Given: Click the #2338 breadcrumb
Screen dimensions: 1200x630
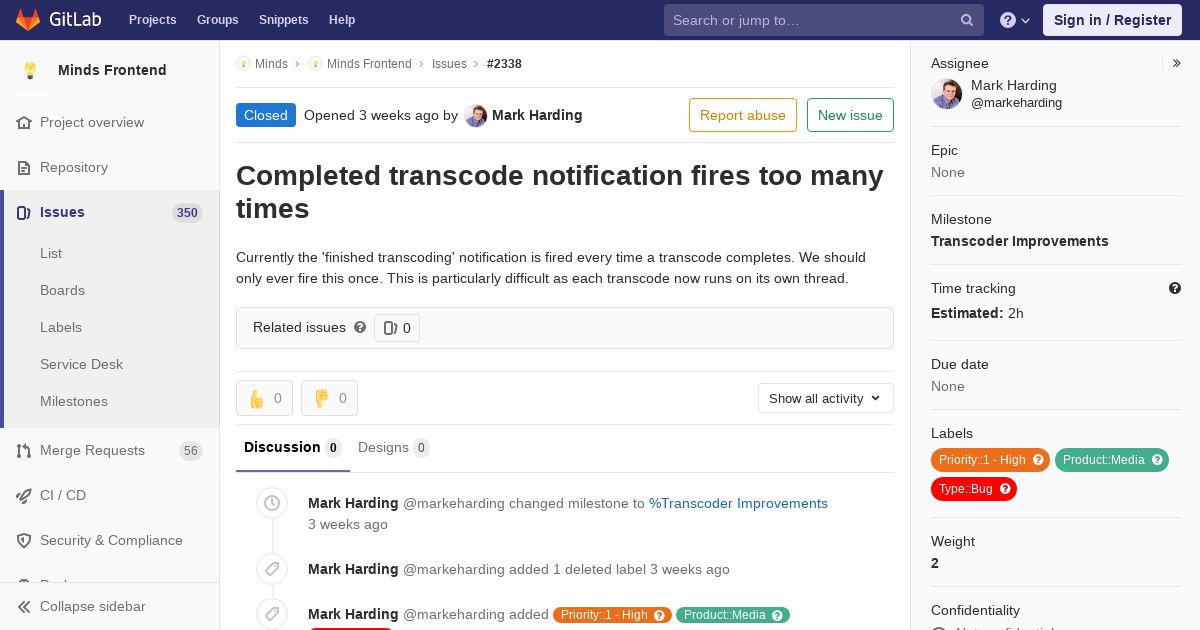Looking at the screenshot, I should (504, 63).
